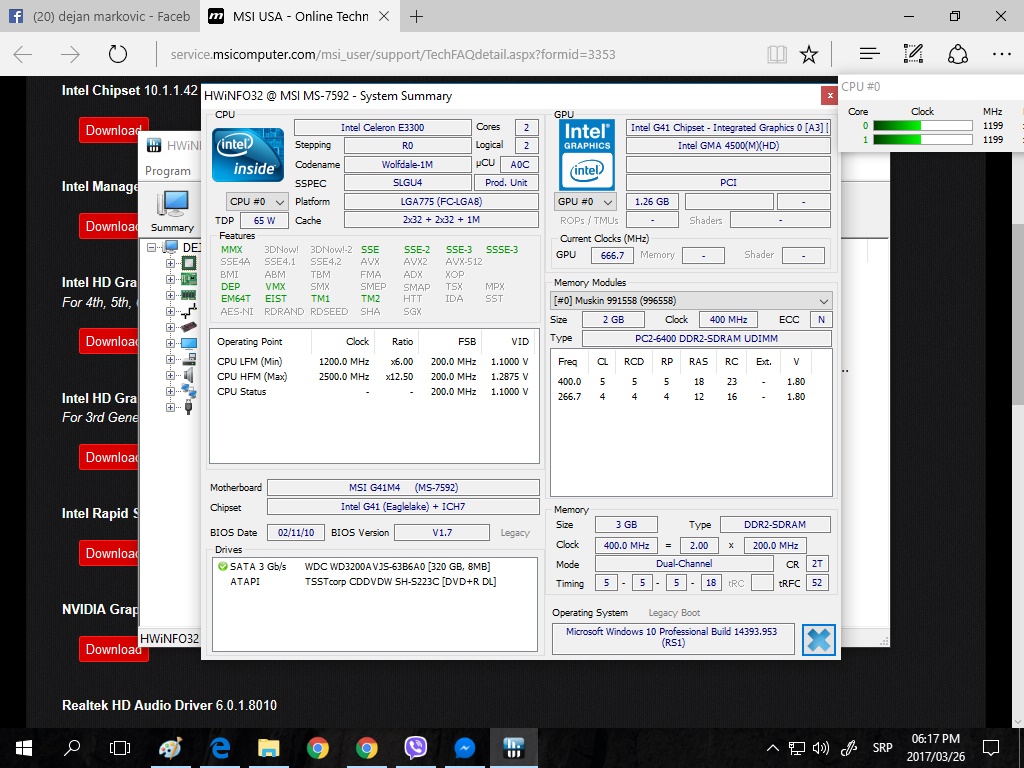Open the CPU #0 selector dropdown
Image resolution: width=1024 pixels, height=768 pixels.
pos(257,202)
